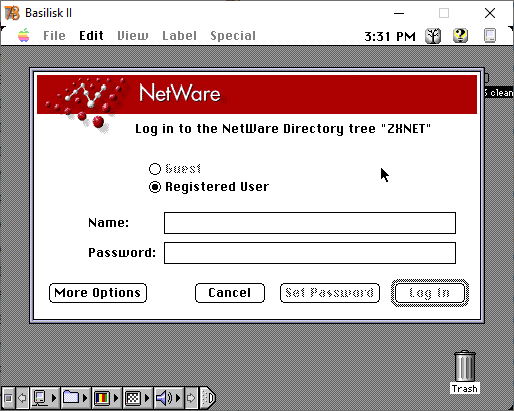The height and width of the screenshot is (411, 514).
Task: Click the Cancel button
Action: 230,293
